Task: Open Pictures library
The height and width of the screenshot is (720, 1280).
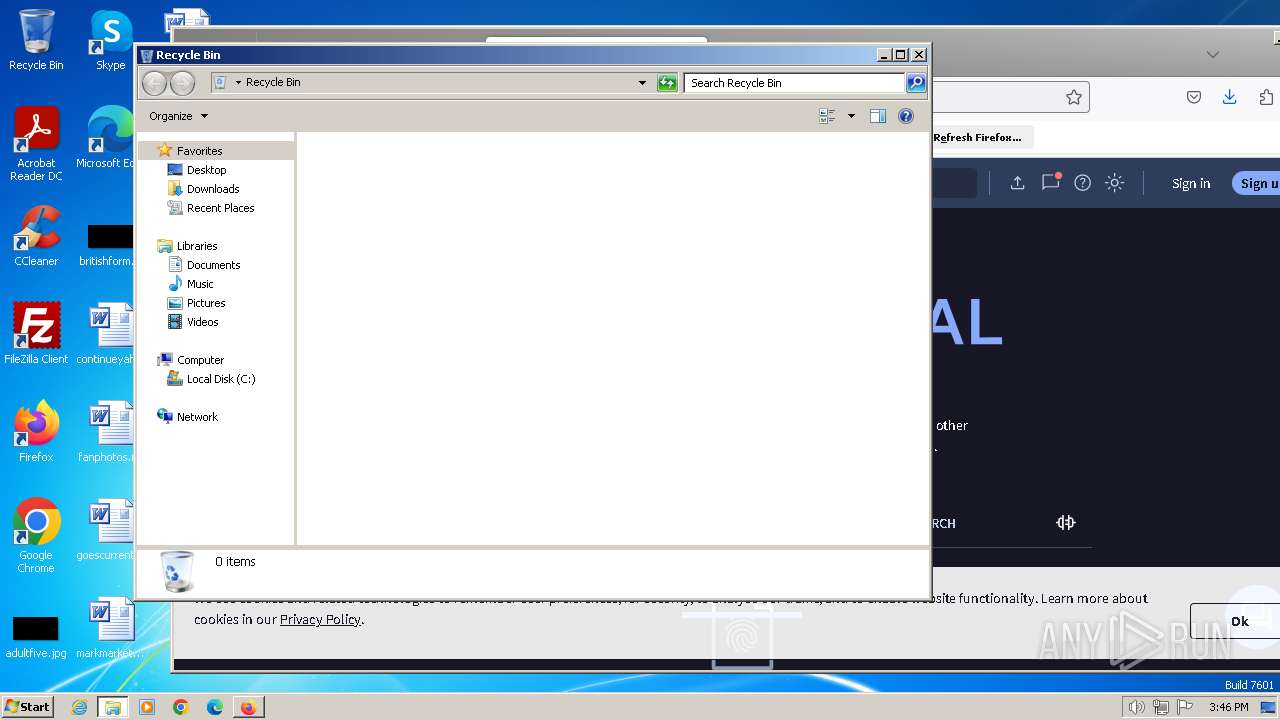Action: tap(206, 303)
